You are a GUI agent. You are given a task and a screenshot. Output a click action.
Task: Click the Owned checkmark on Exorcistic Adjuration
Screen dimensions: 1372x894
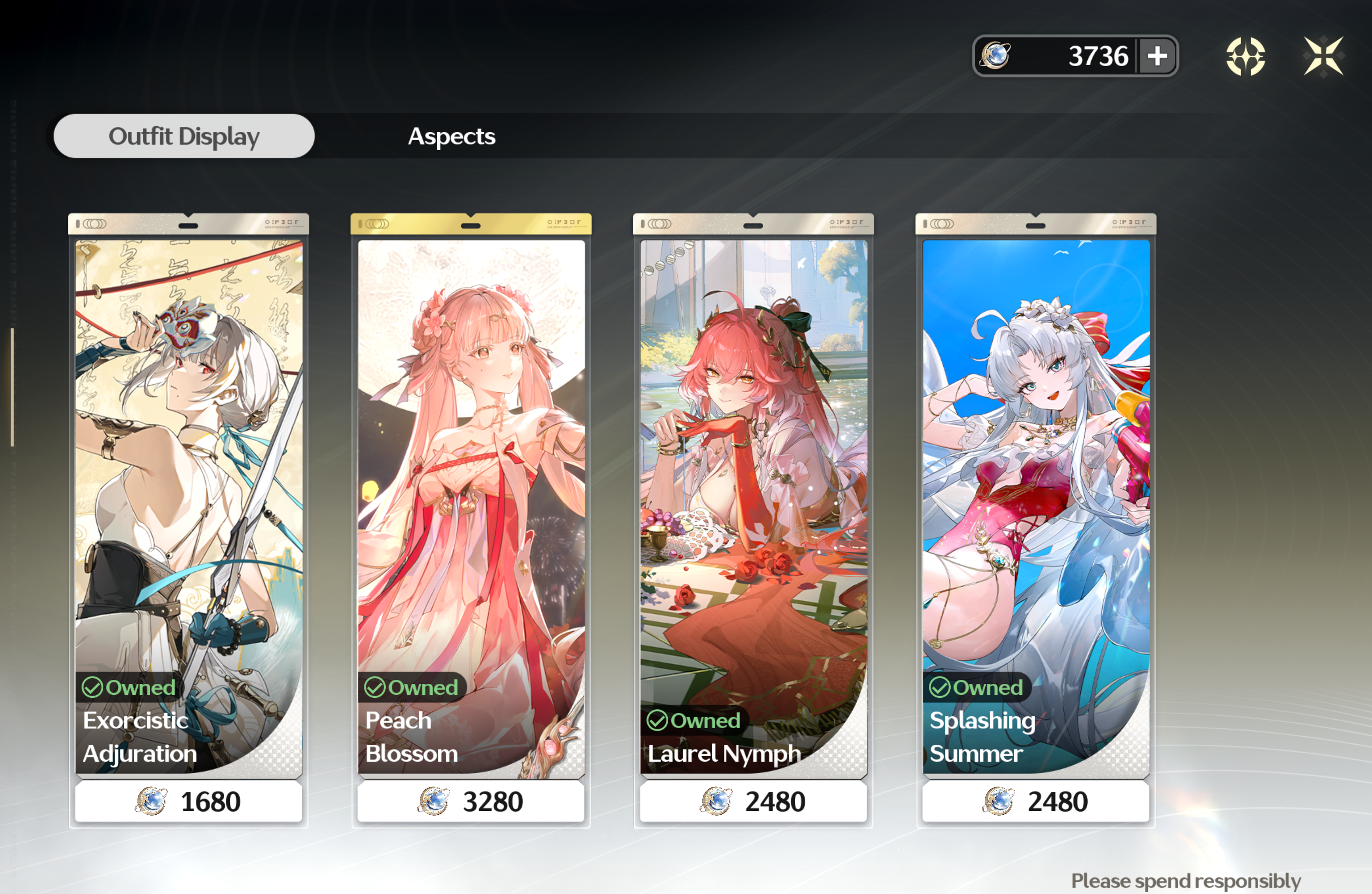pyautogui.click(x=92, y=687)
